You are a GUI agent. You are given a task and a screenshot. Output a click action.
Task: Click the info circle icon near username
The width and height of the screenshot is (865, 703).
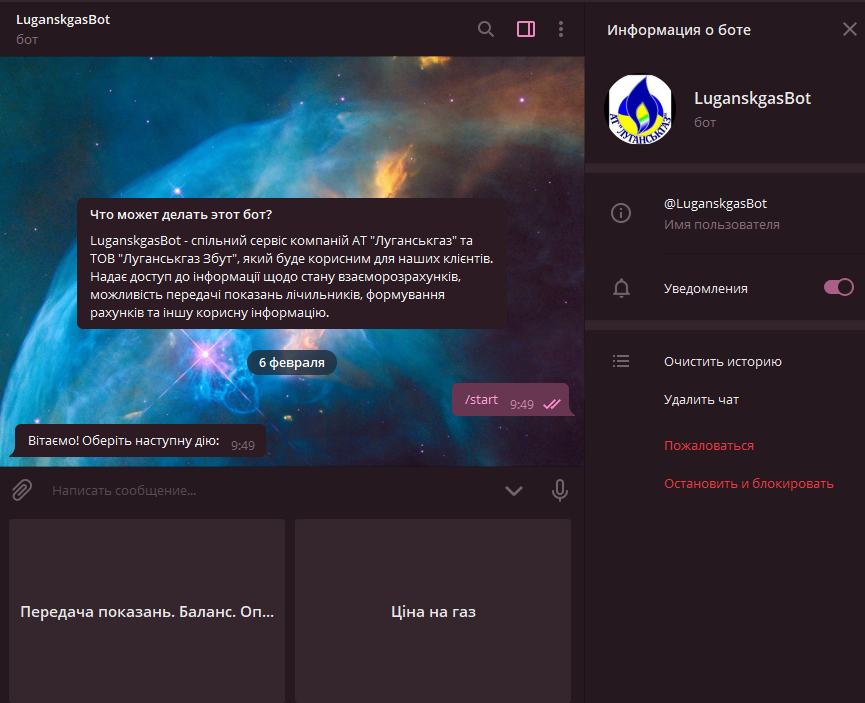[621, 213]
